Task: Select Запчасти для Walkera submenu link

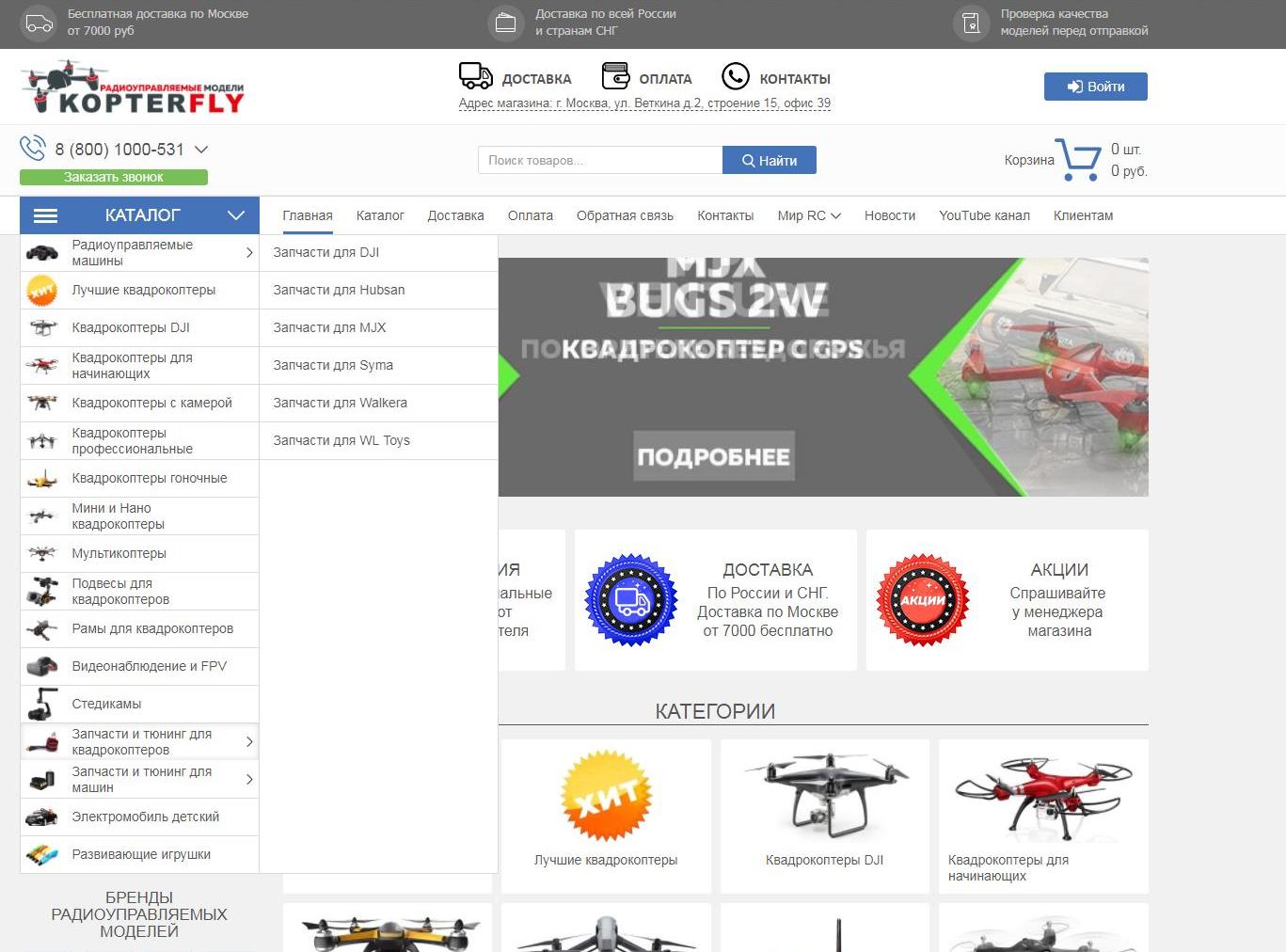Action: 341,403
